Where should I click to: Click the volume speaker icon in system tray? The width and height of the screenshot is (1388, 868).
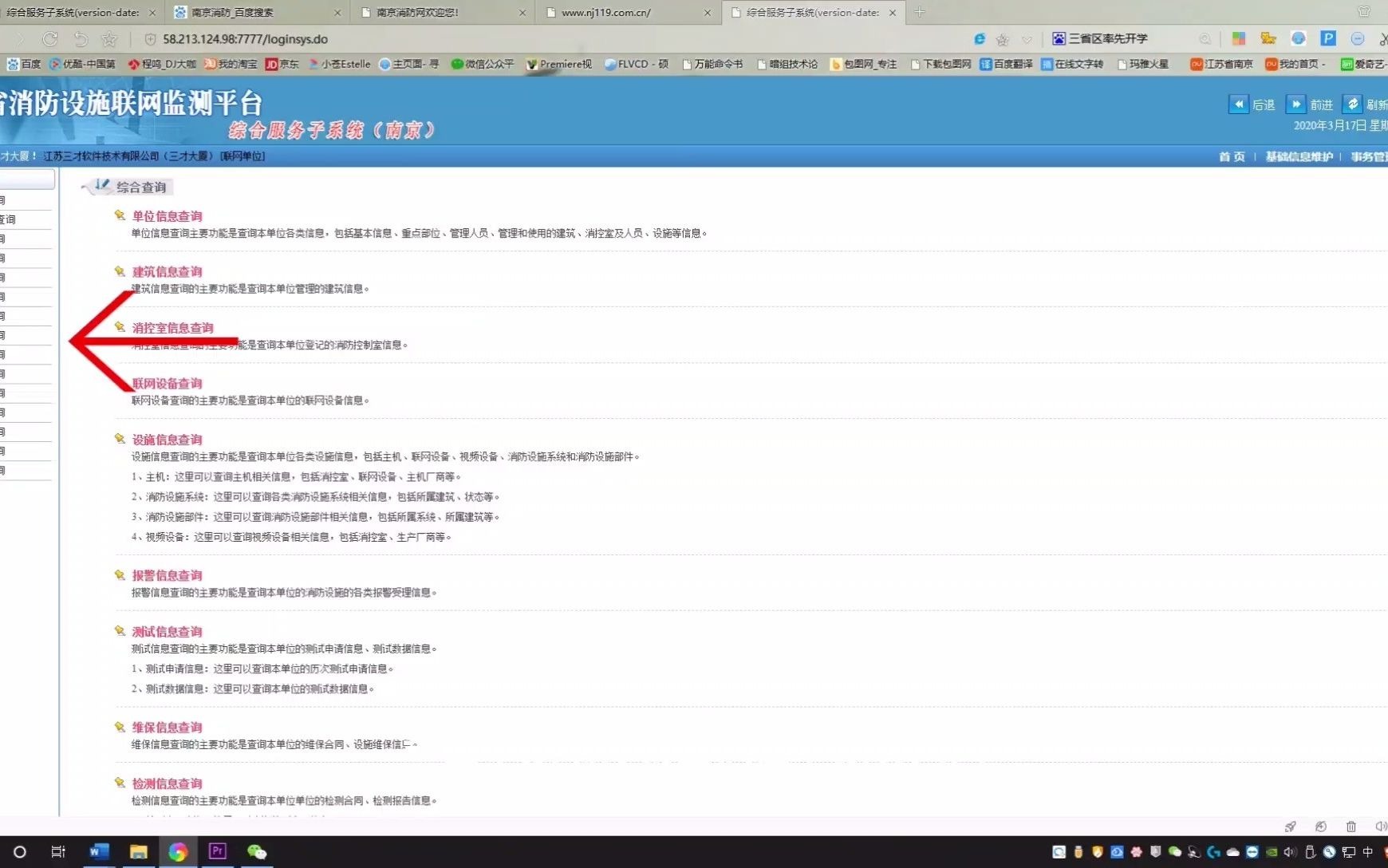pos(1290,852)
